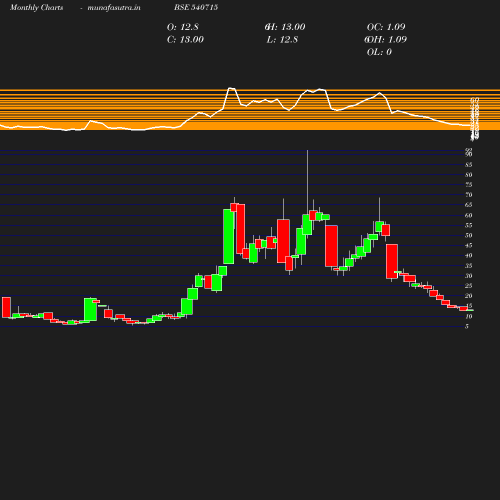Select the open value "O: 12.8"
This screenshot has width=500, height=500.
183,27
